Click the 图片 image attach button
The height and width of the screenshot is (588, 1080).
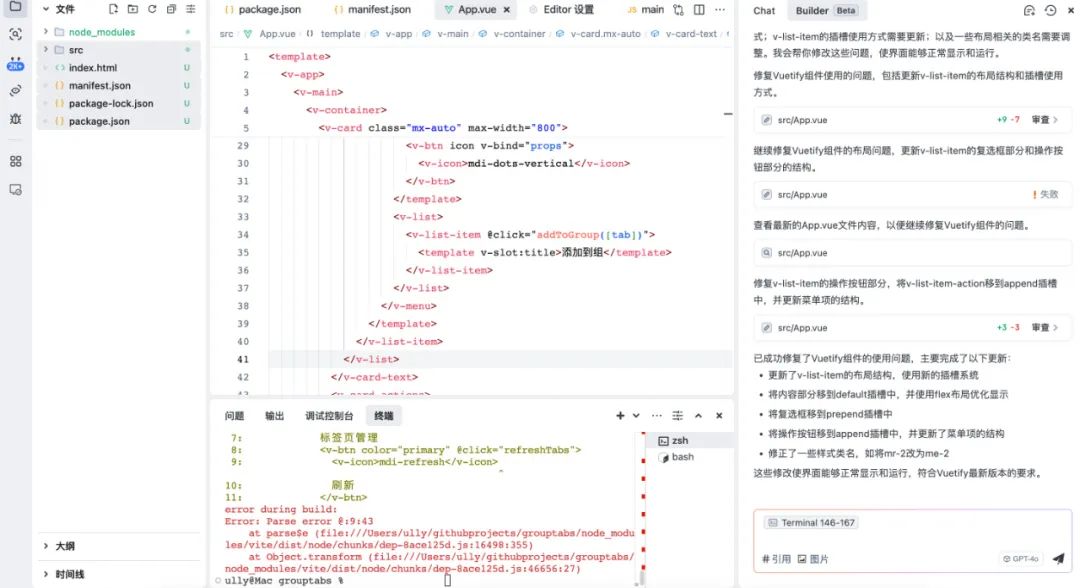tap(813, 559)
